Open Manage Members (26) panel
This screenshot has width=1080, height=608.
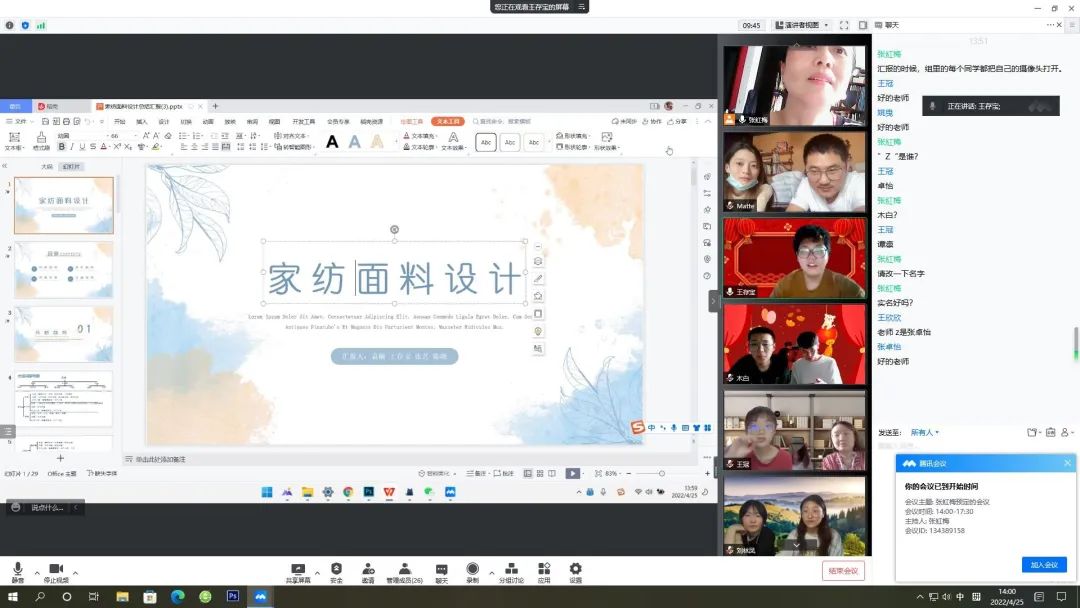(x=404, y=572)
